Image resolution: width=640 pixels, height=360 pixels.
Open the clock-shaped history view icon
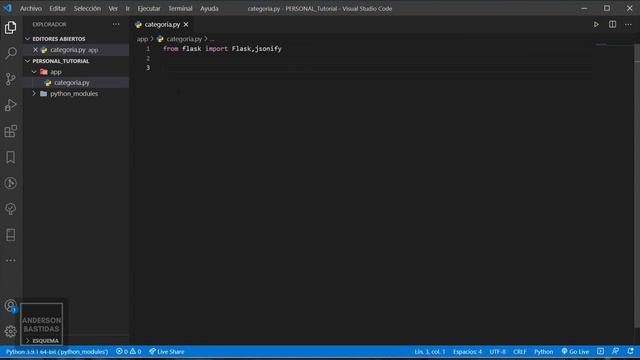pyautogui.click(x=11, y=183)
